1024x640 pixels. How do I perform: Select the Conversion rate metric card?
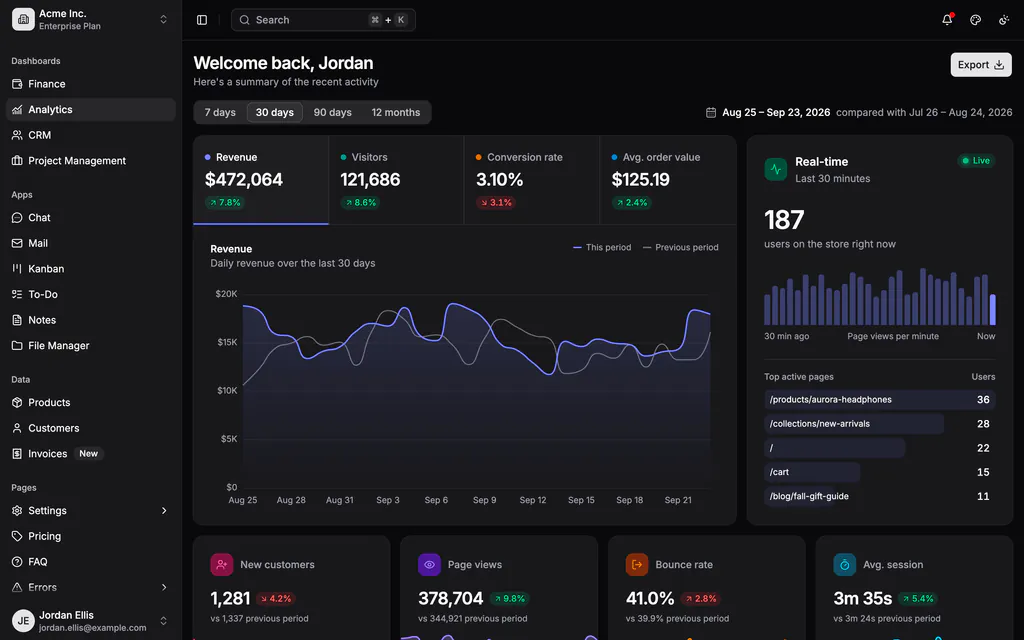(532, 180)
